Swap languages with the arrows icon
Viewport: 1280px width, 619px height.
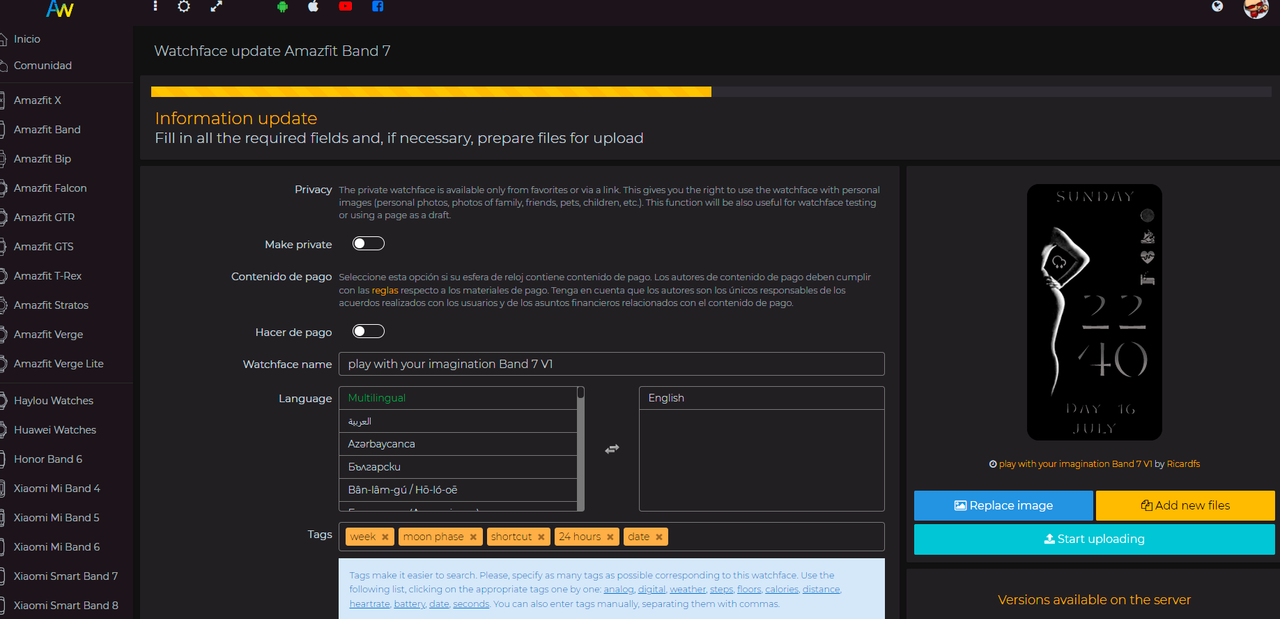(x=612, y=449)
